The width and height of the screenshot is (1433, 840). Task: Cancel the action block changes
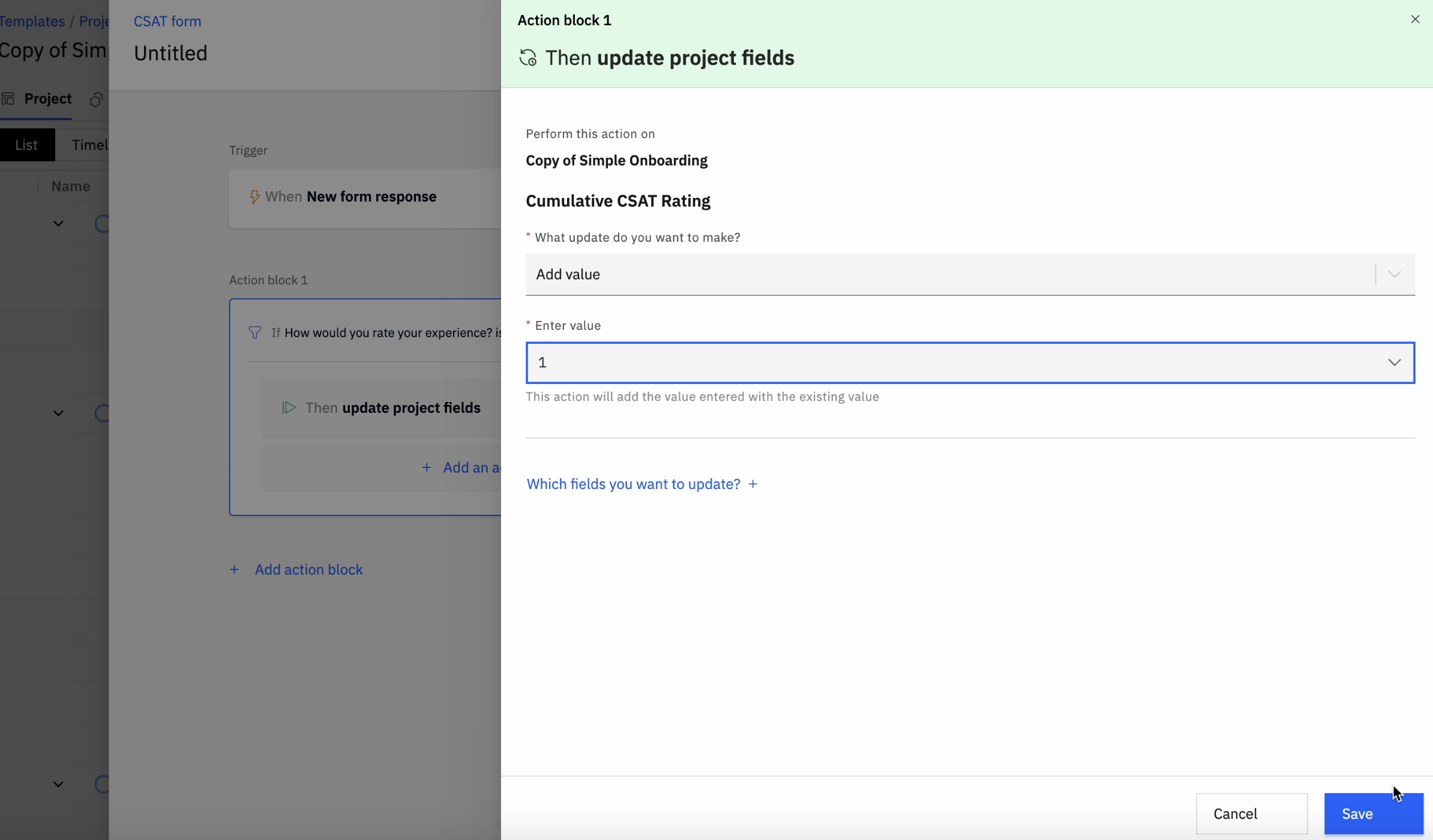(x=1251, y=814)
